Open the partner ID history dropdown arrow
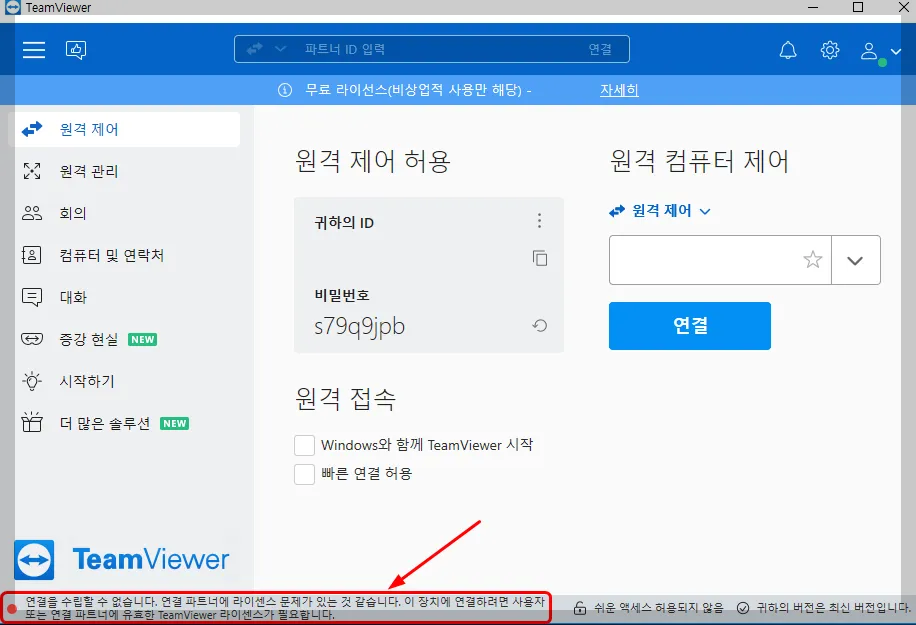 pyautogui.click(x=855, y=261)
